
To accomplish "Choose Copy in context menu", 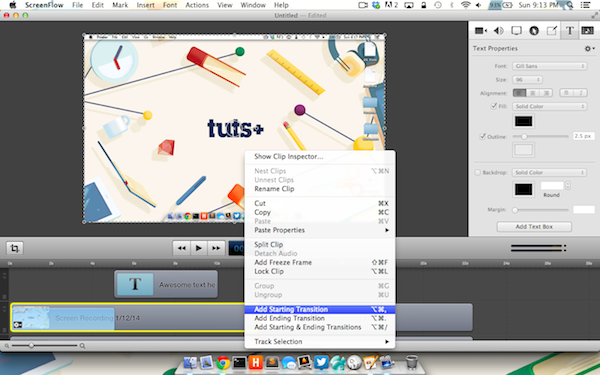I will 320,212.
